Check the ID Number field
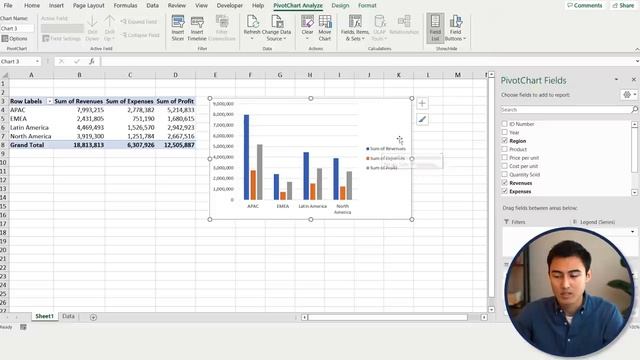Screen dimensions: 640x360 pyautogui.click(x=504, y=124)
